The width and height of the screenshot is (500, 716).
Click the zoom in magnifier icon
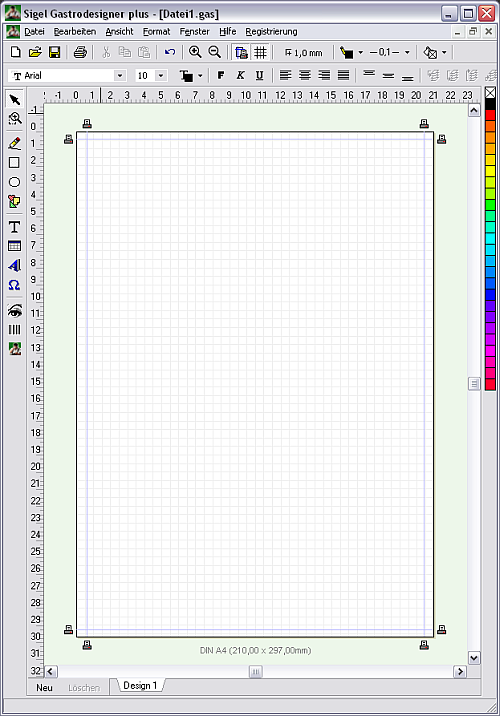195,52
